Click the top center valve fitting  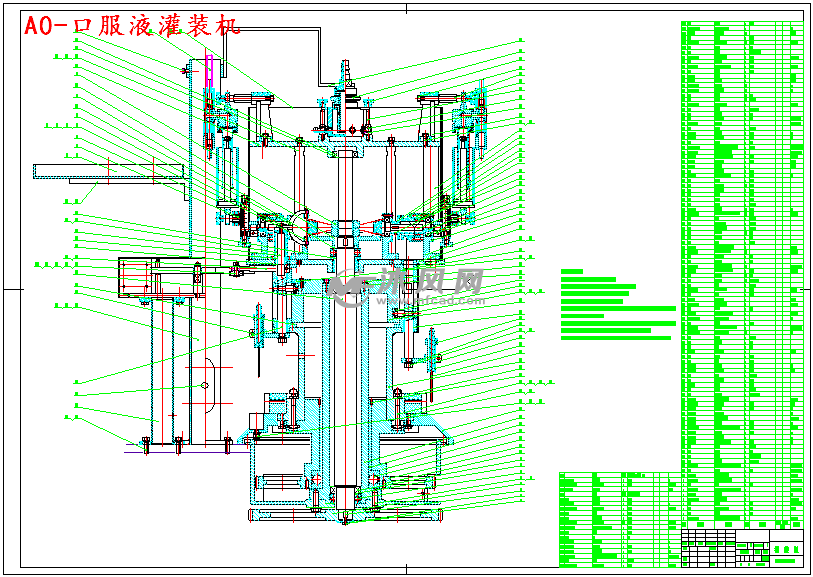[346, 85]
